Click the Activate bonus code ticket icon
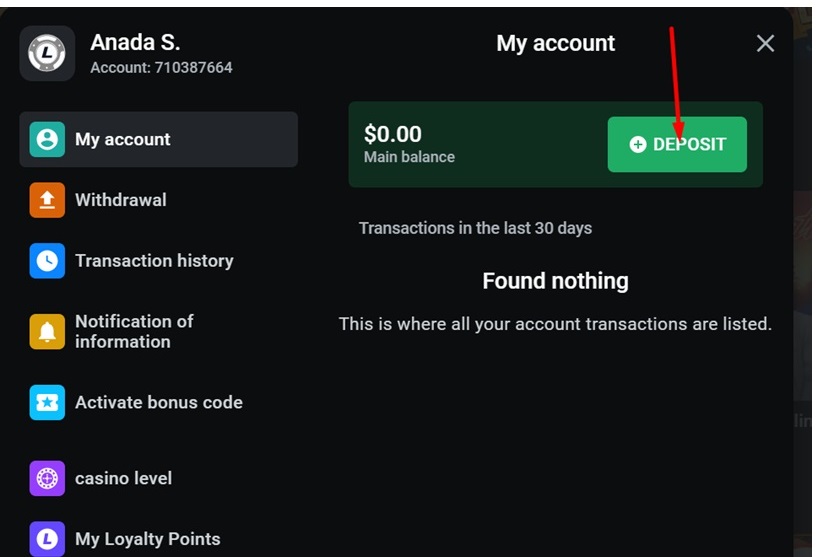Viewport: 816px width, 557px height. pos(47,402)
